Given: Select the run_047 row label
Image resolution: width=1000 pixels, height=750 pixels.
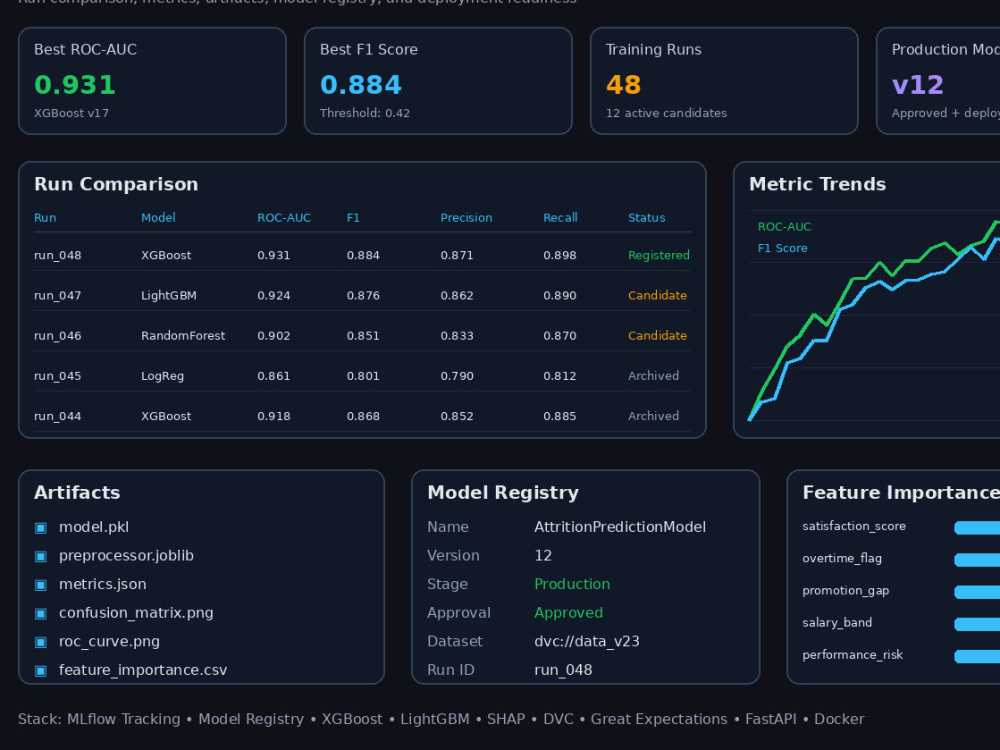Looking at the screenshot, I should pos(57,296).
